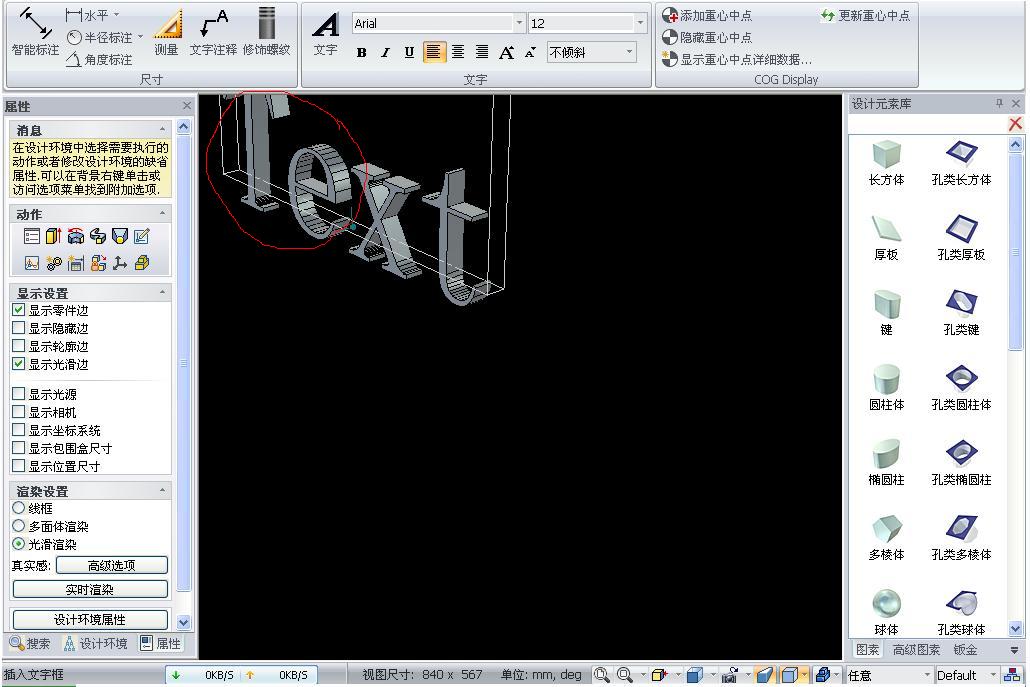Open the font size 12 dropdown

point(640,23)
